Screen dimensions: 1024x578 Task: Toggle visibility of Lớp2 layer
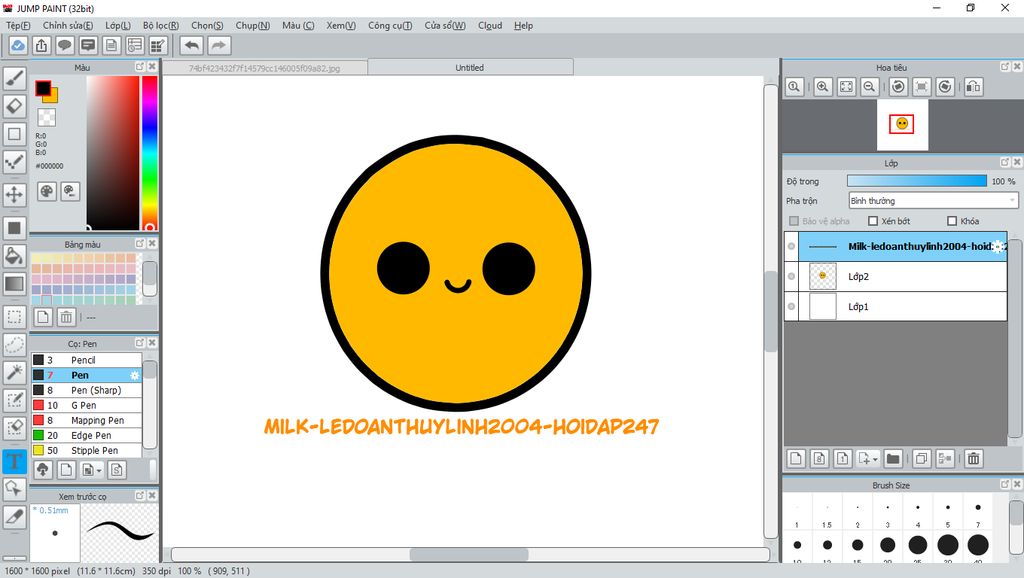(x=792, y=276)
